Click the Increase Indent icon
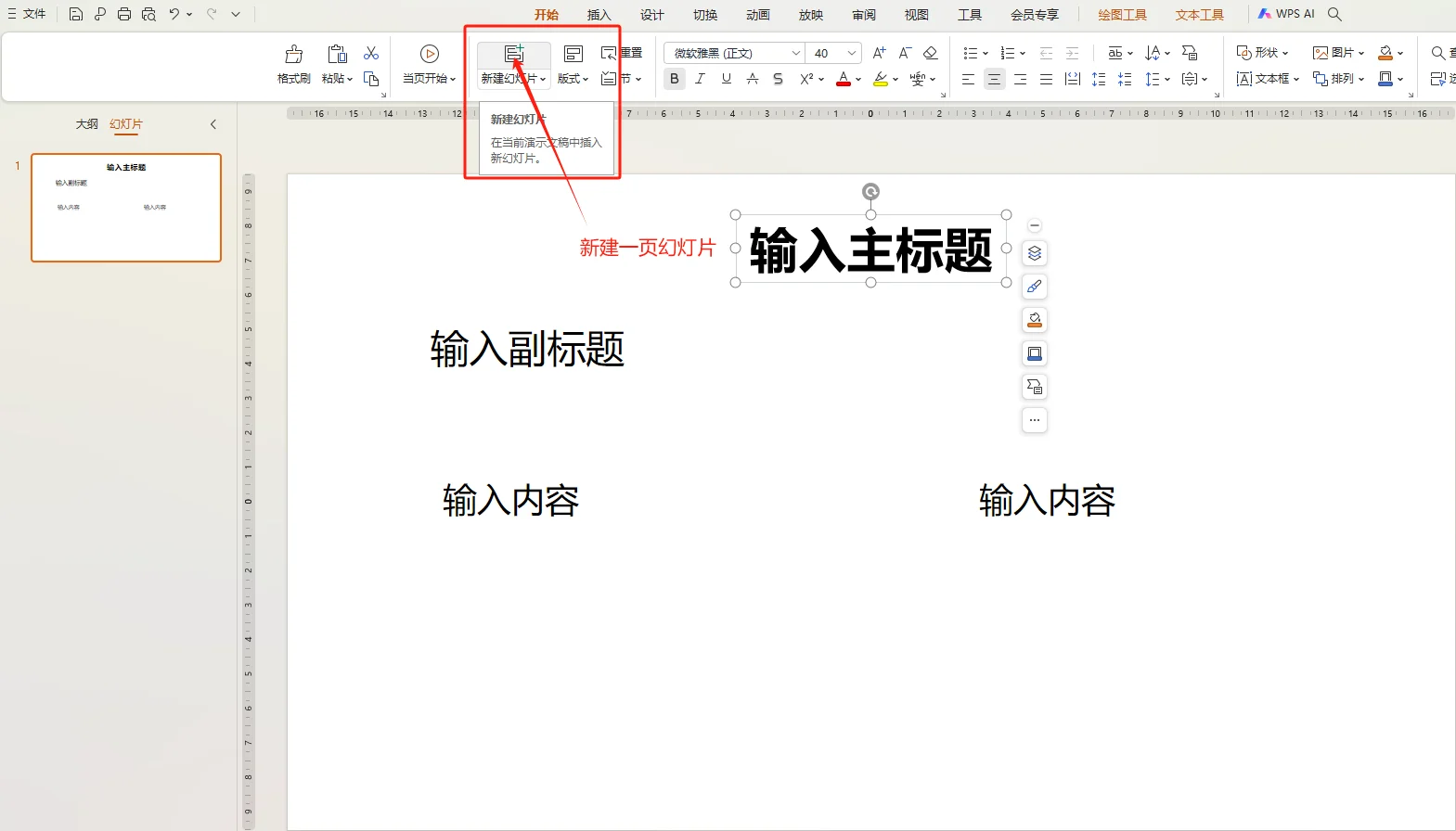 point(1073,53)
